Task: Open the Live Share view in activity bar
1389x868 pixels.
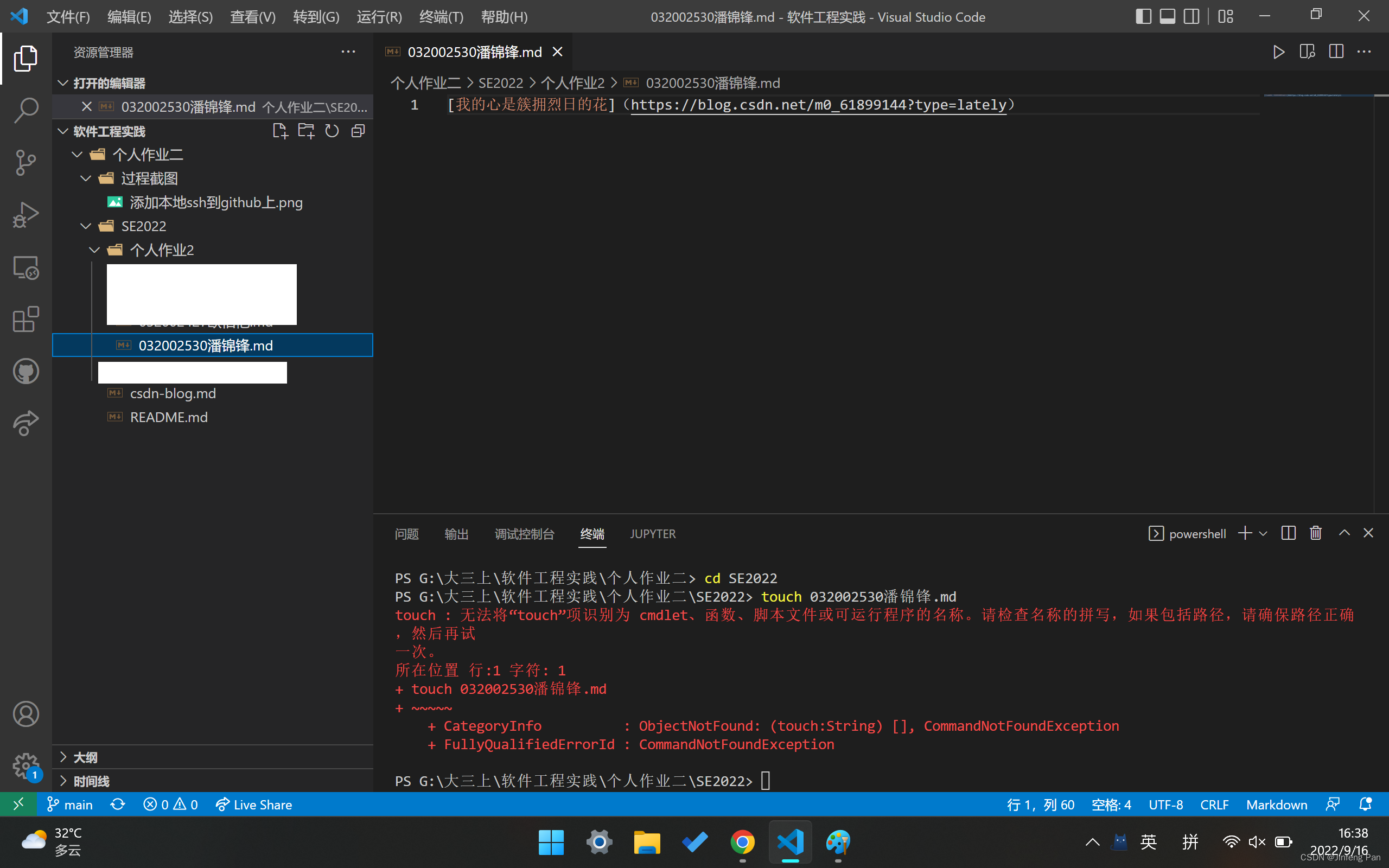Action: click(x=26, y=423)
